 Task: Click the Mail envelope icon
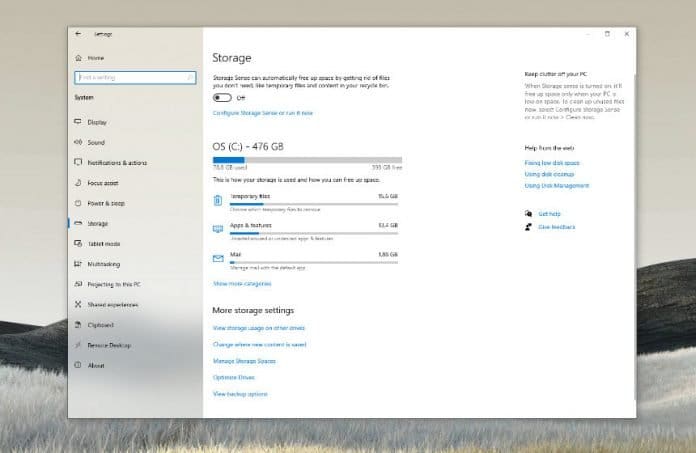(x=218, y=258)
